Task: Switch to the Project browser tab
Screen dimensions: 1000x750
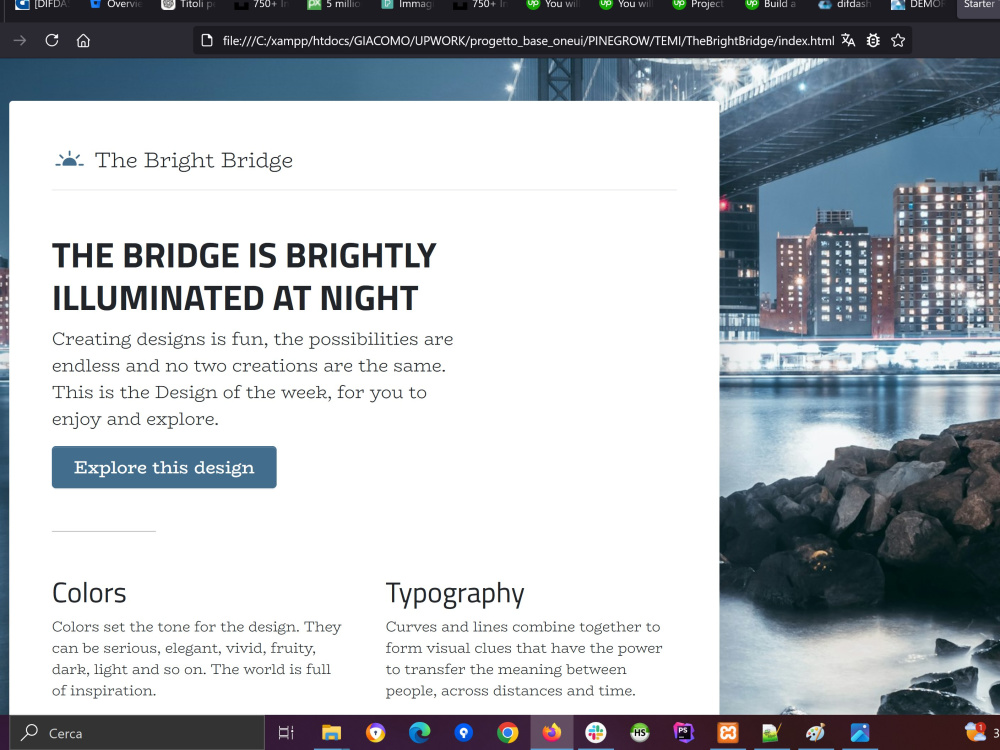Action: (698, 5)
